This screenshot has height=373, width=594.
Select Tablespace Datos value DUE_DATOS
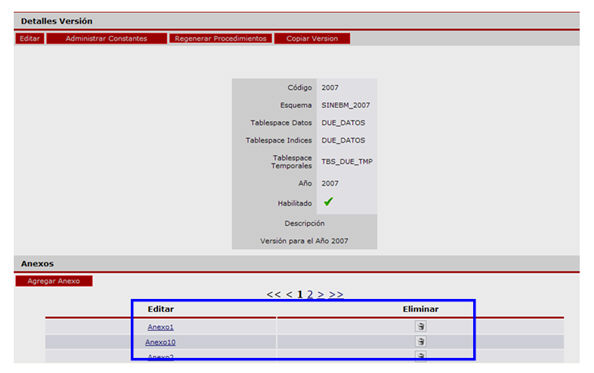tap(343, 123)
